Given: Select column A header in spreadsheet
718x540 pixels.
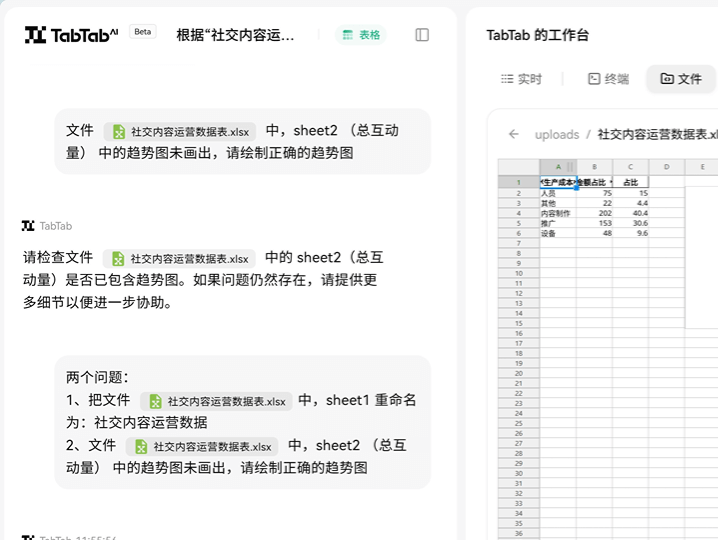Looking at the screenshot, I should click(555, 167).
